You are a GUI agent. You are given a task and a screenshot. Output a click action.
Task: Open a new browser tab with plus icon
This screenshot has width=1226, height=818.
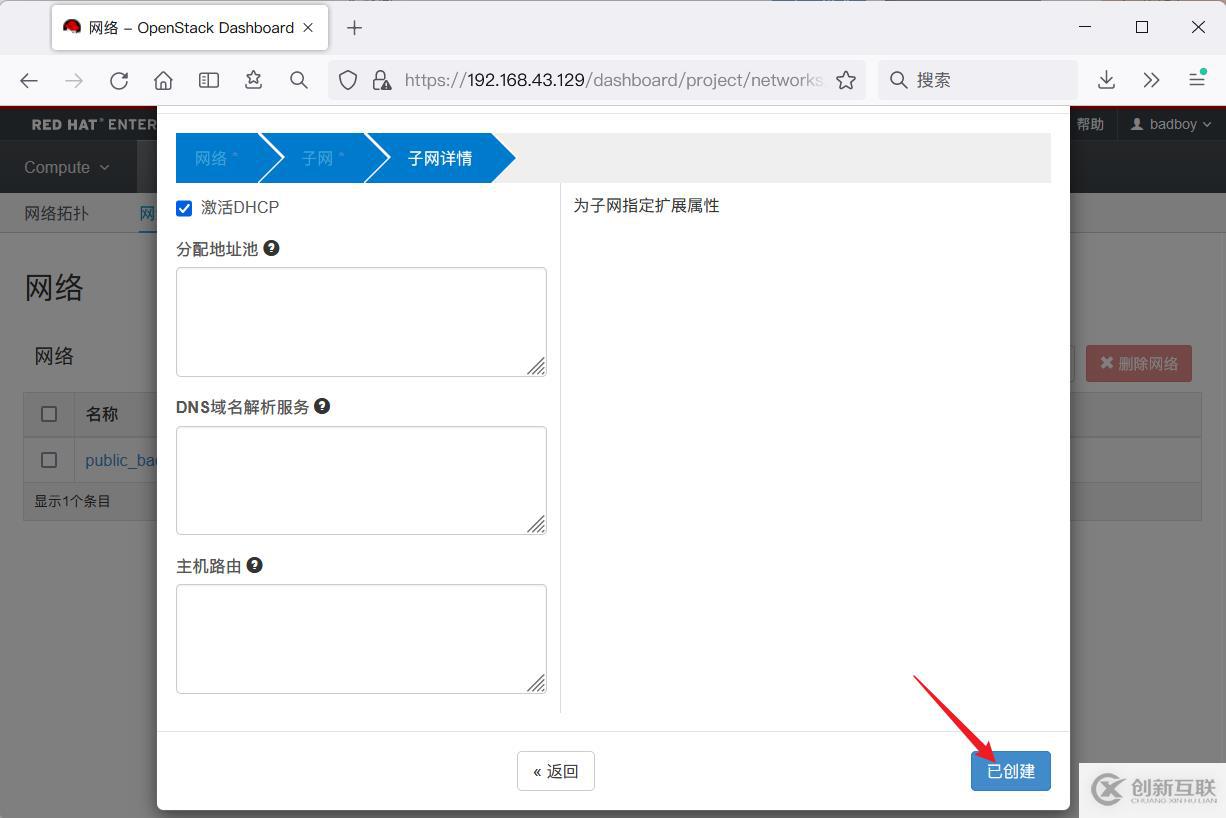tap(354, 28)
